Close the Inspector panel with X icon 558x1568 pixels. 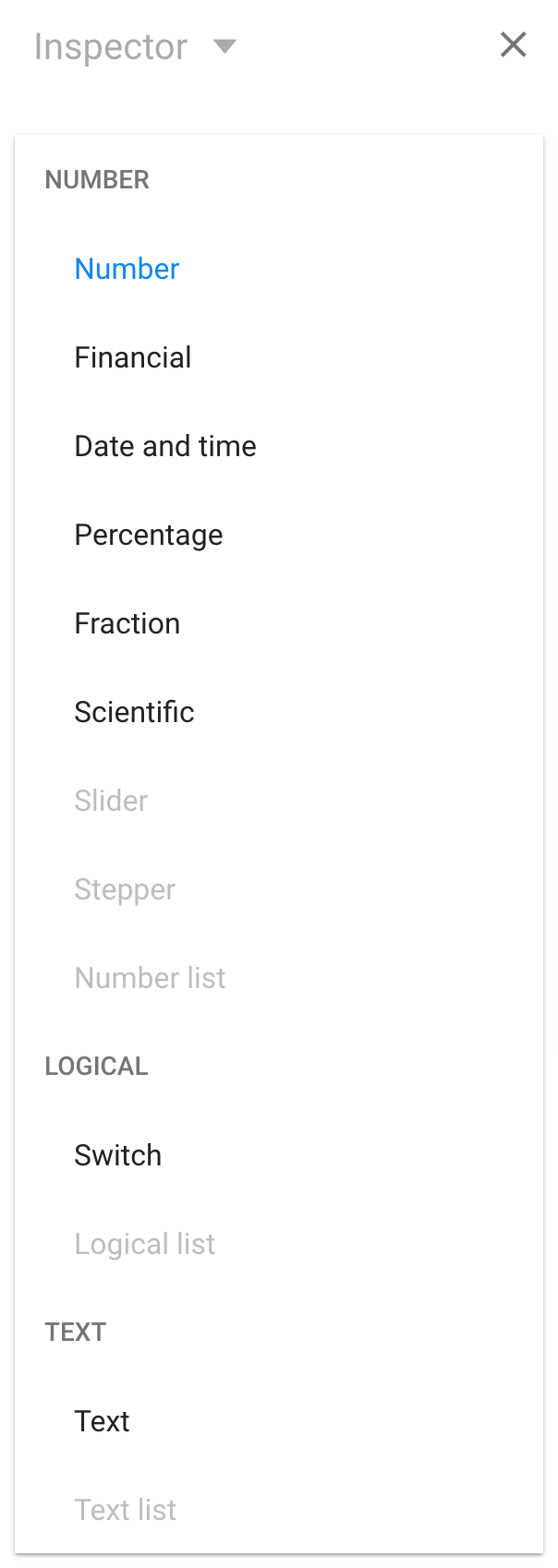[513, 44]
